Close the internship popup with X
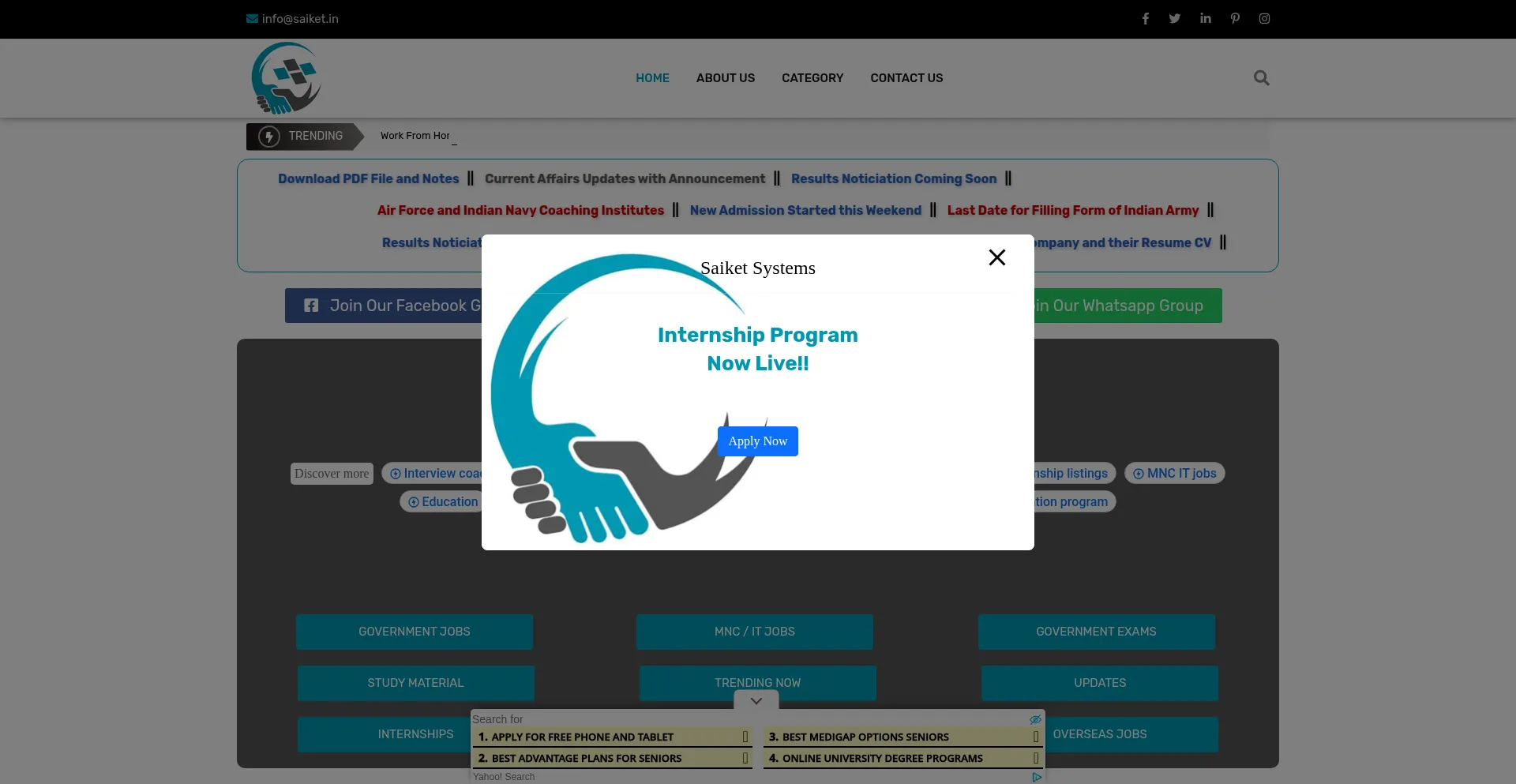 (996, 257)
